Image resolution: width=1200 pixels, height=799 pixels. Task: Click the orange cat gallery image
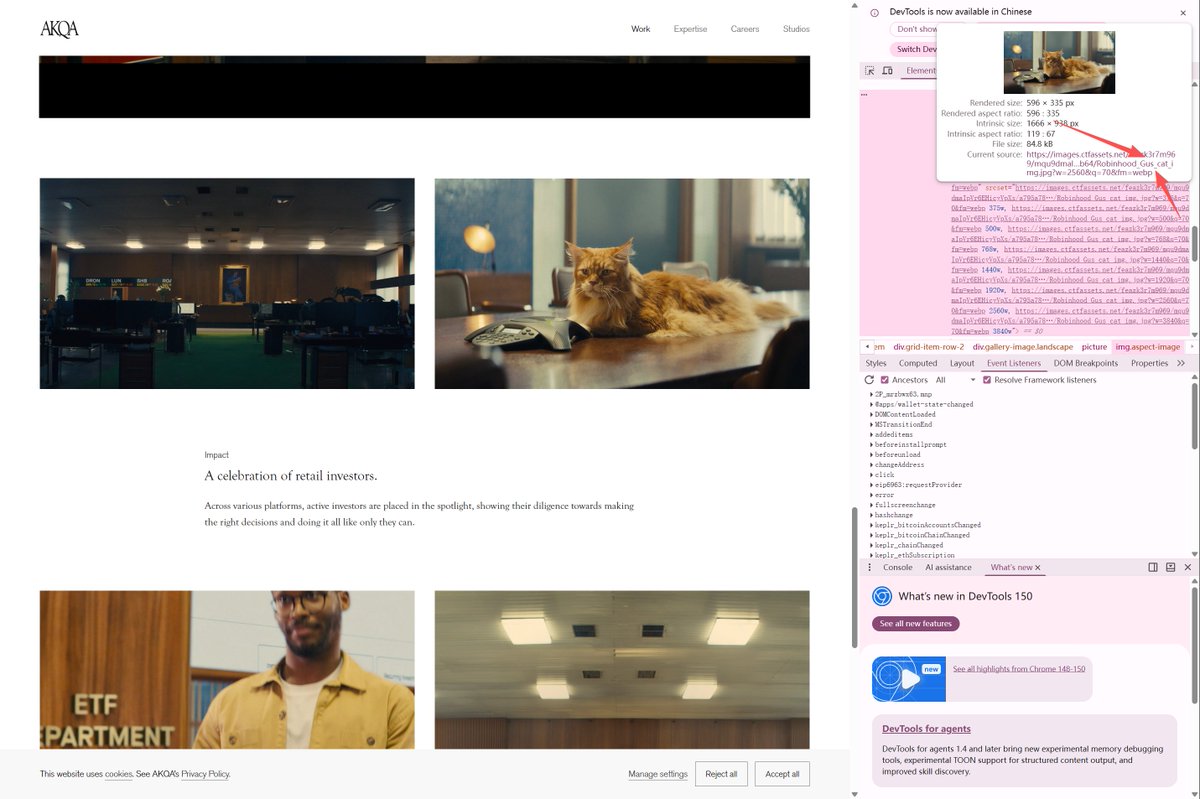pos(622,284)
